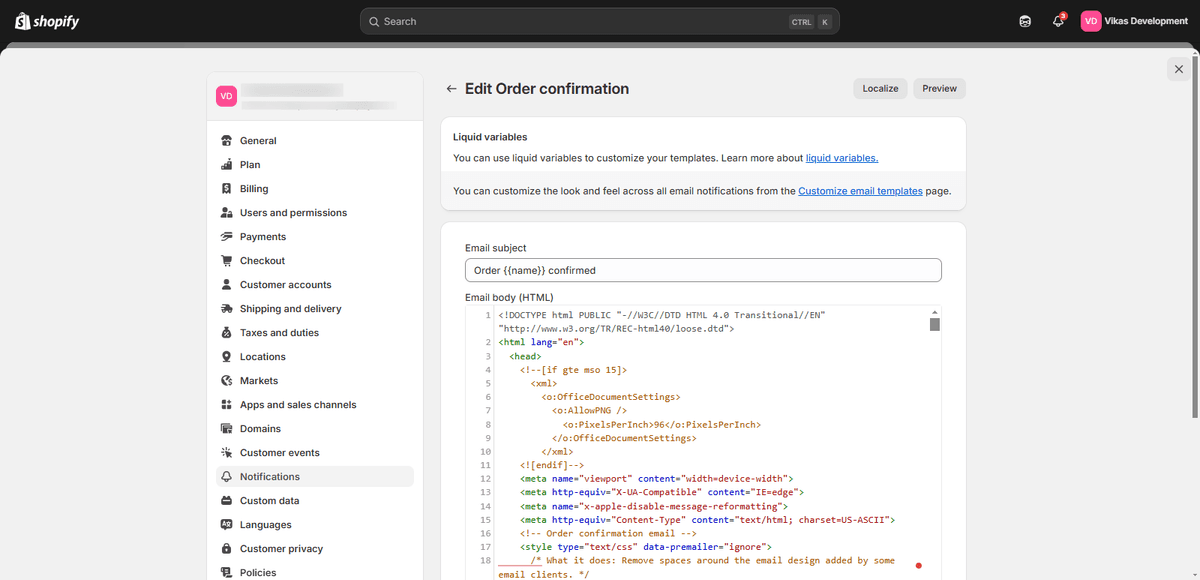Open Vikas Development account menu
This screenshot has height=580, width=1200.
1135,21
